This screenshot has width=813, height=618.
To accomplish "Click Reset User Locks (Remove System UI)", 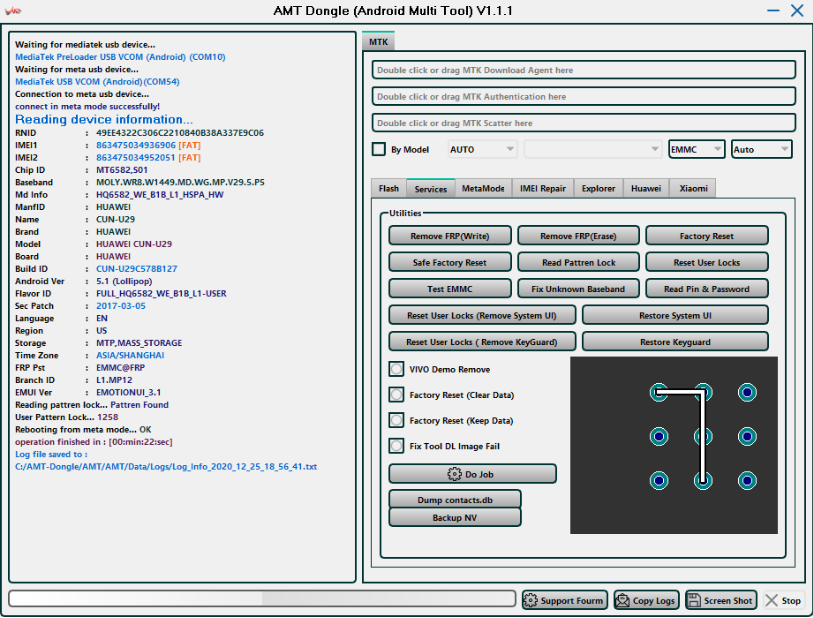I will tap(482, 315).
